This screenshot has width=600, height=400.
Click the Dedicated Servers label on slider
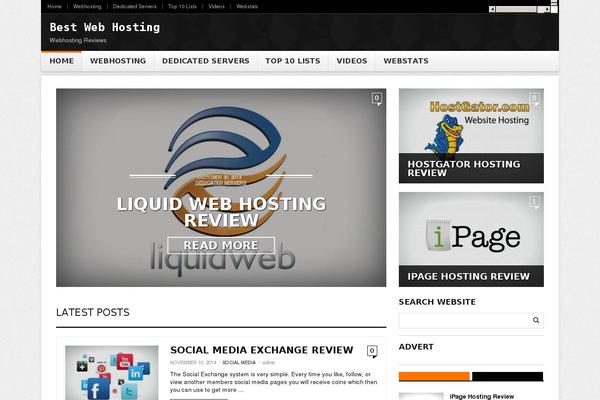click(x=221, y=183)
